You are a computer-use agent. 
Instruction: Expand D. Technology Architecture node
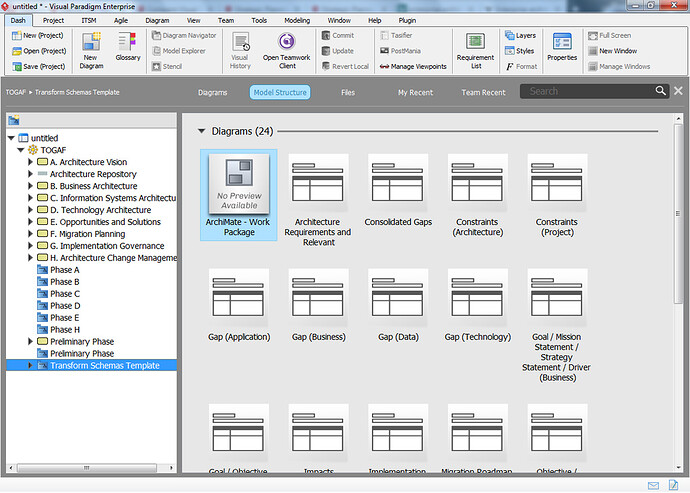coord(30,210)
